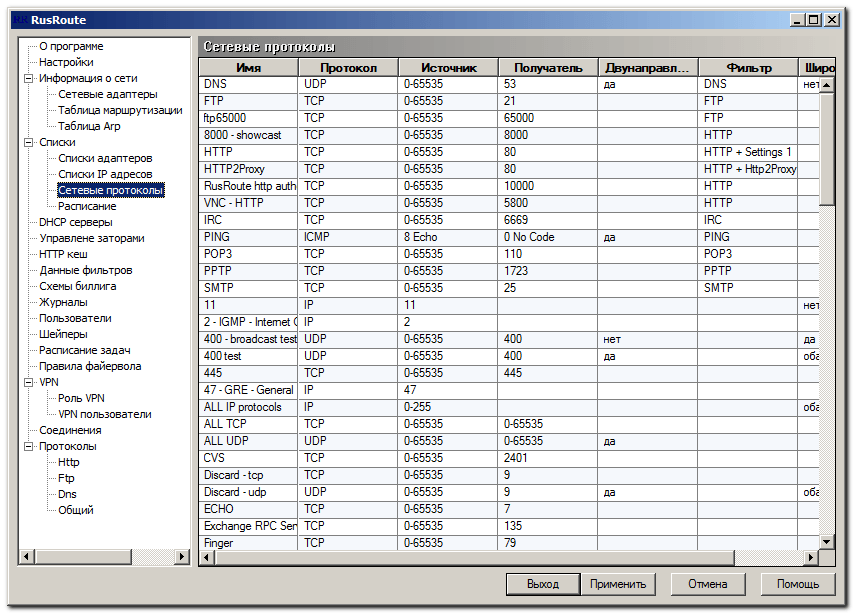853x613 pixels.
Task: Sort by the Получатель column header
Action: 548,68
